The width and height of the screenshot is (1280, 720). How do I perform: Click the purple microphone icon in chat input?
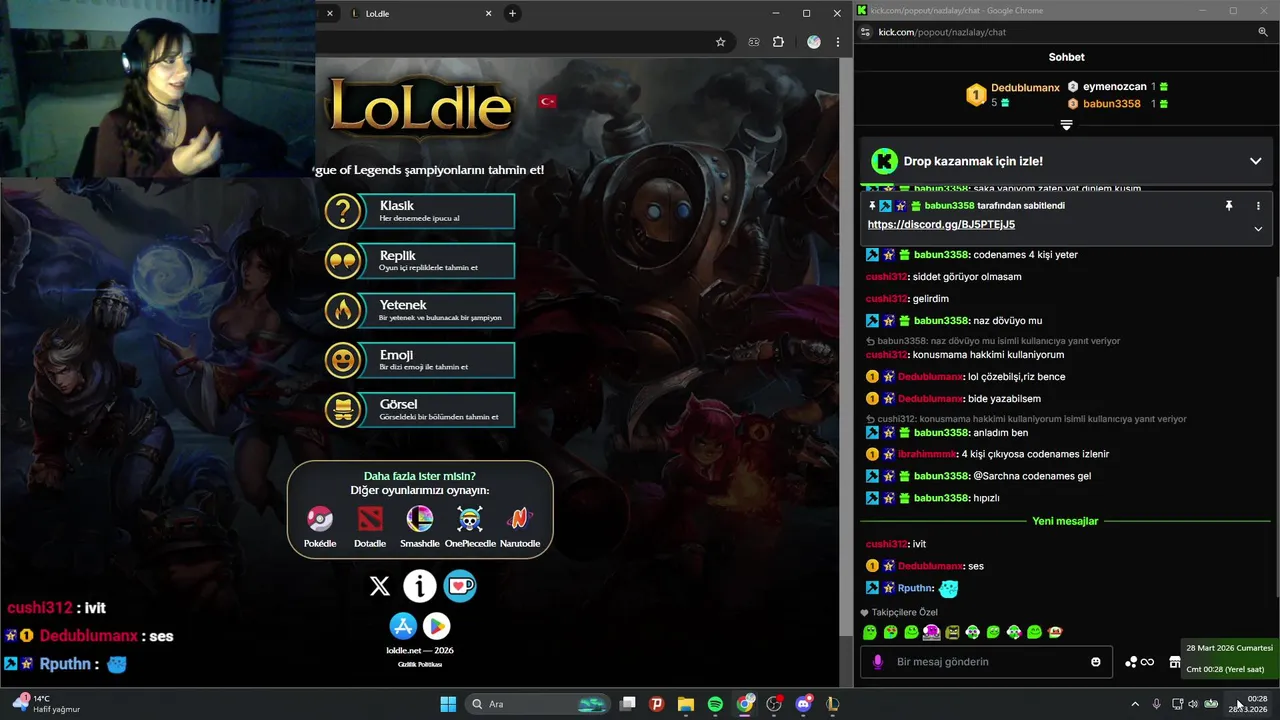click(x=878, y=662)
